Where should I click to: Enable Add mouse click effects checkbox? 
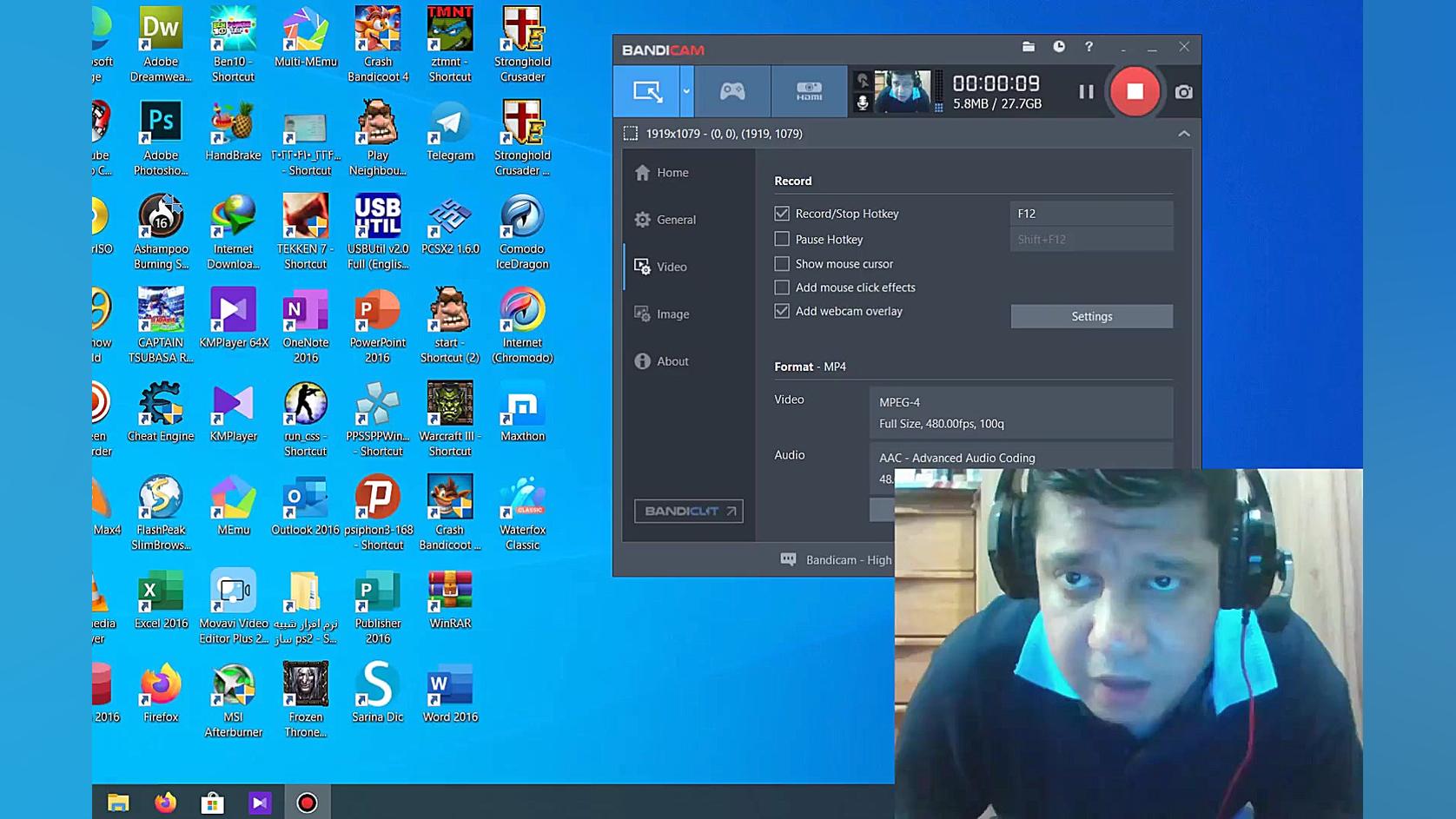[782, 287]
